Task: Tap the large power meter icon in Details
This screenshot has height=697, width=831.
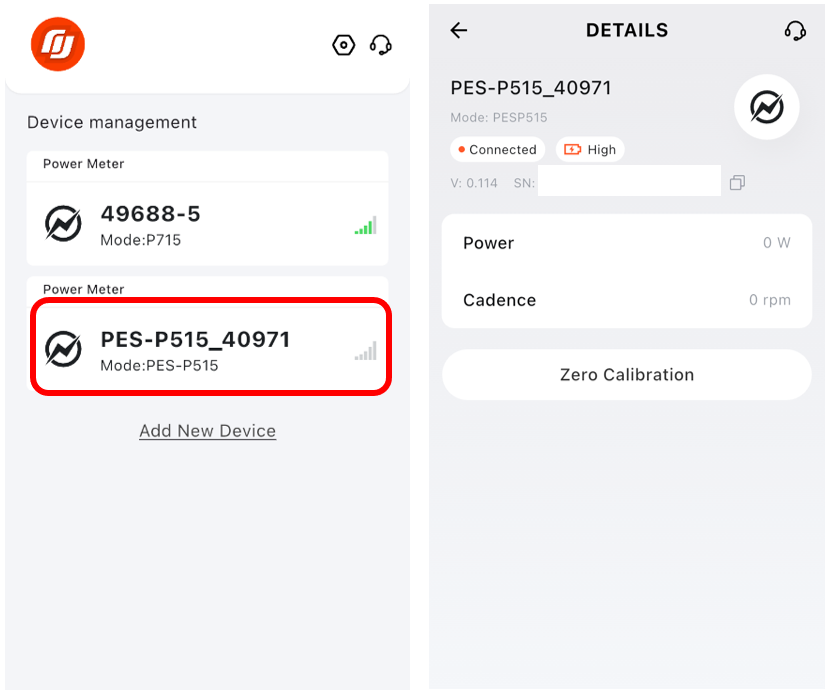Action: pyautogui.click(x=766, y=107)
